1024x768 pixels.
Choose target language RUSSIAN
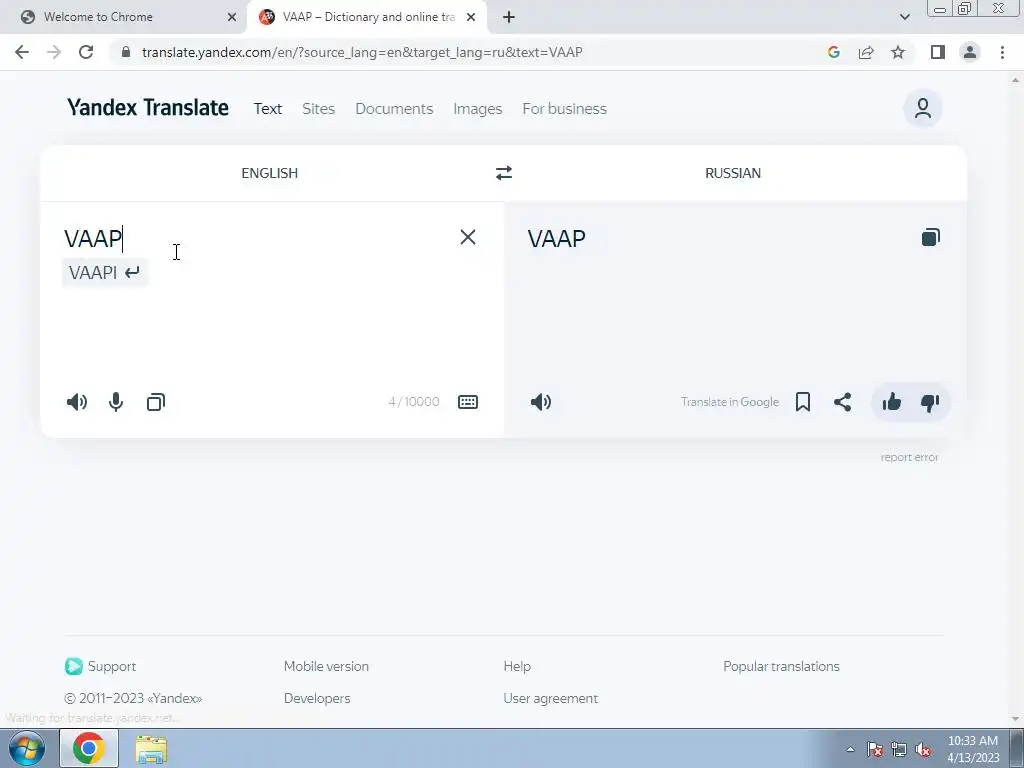[733, 173]
